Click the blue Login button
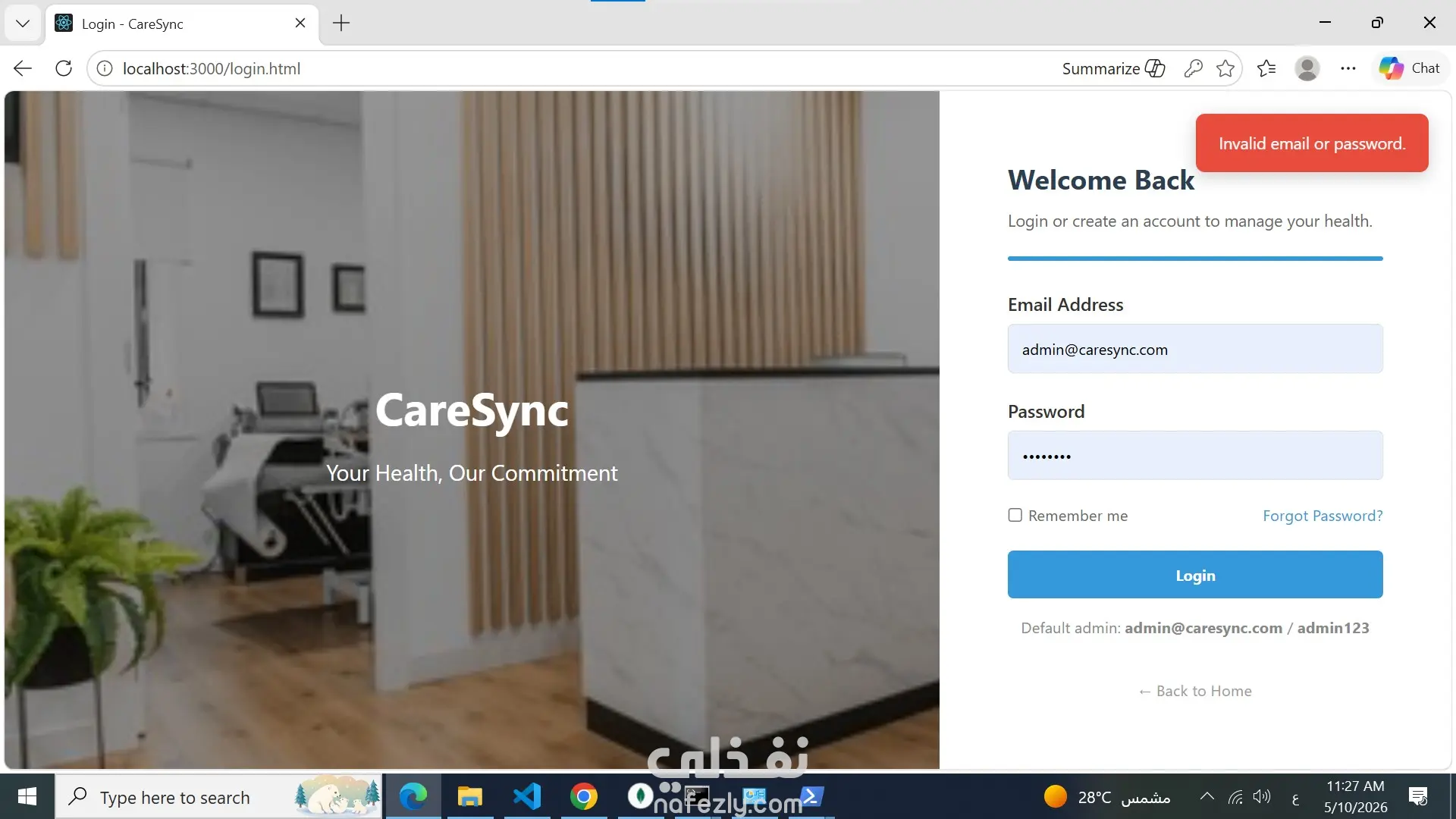This screenshot has width=1456, height=819. click(1195, 575)
